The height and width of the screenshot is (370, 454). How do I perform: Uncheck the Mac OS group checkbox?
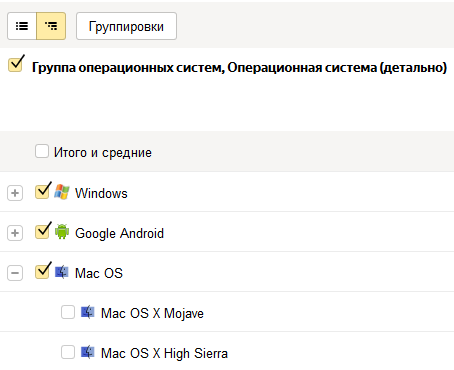coord(42,272)
